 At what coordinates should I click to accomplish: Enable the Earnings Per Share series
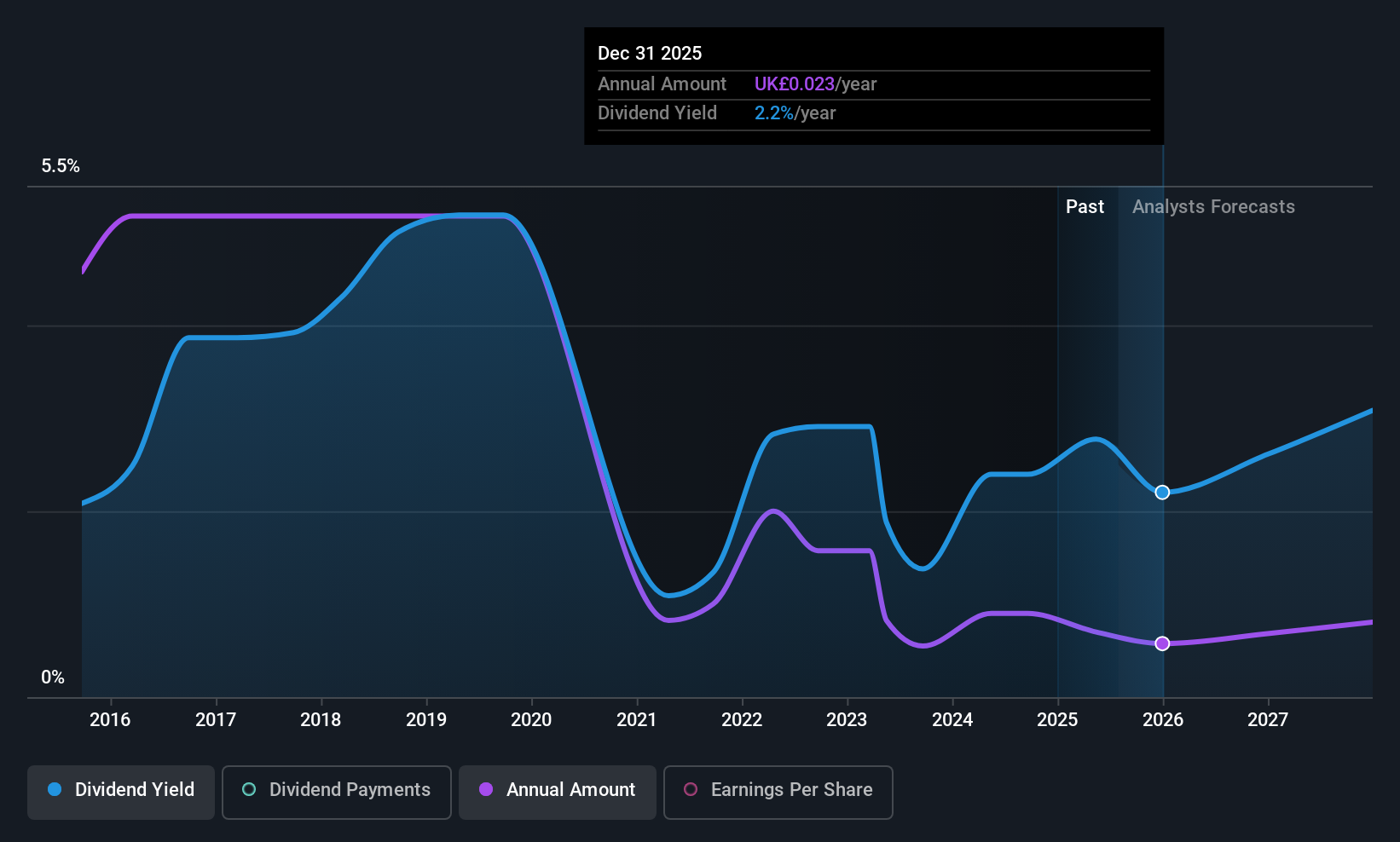click(778, 793)
